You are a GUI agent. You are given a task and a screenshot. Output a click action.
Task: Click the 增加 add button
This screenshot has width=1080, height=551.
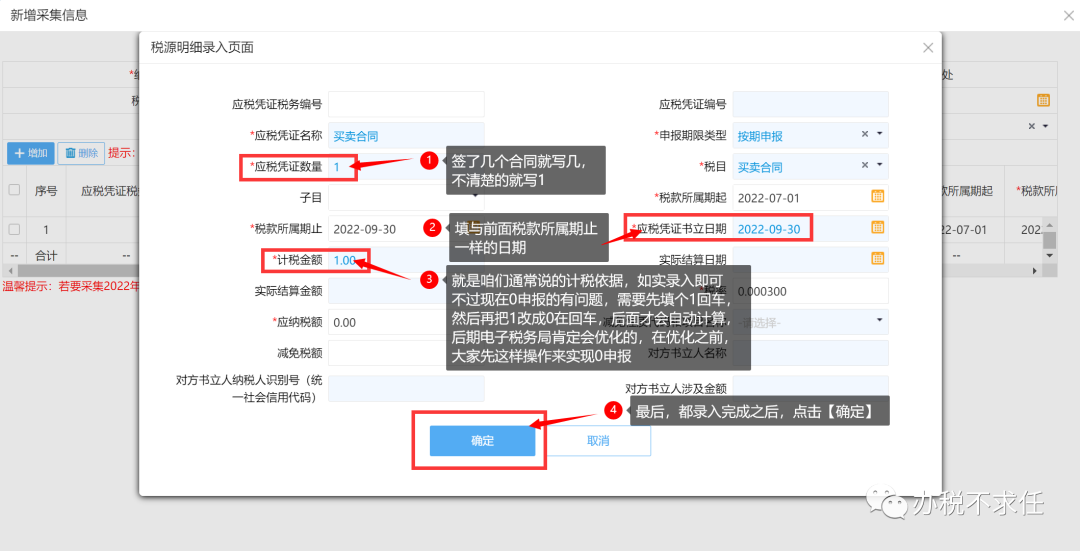click(x=30, y=153)
